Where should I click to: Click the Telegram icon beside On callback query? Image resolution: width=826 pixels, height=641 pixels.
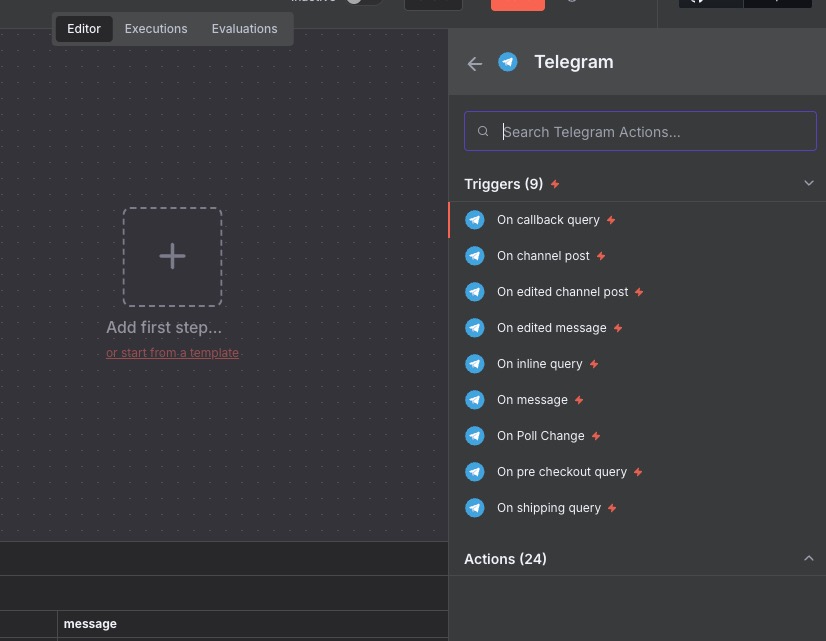475,220
